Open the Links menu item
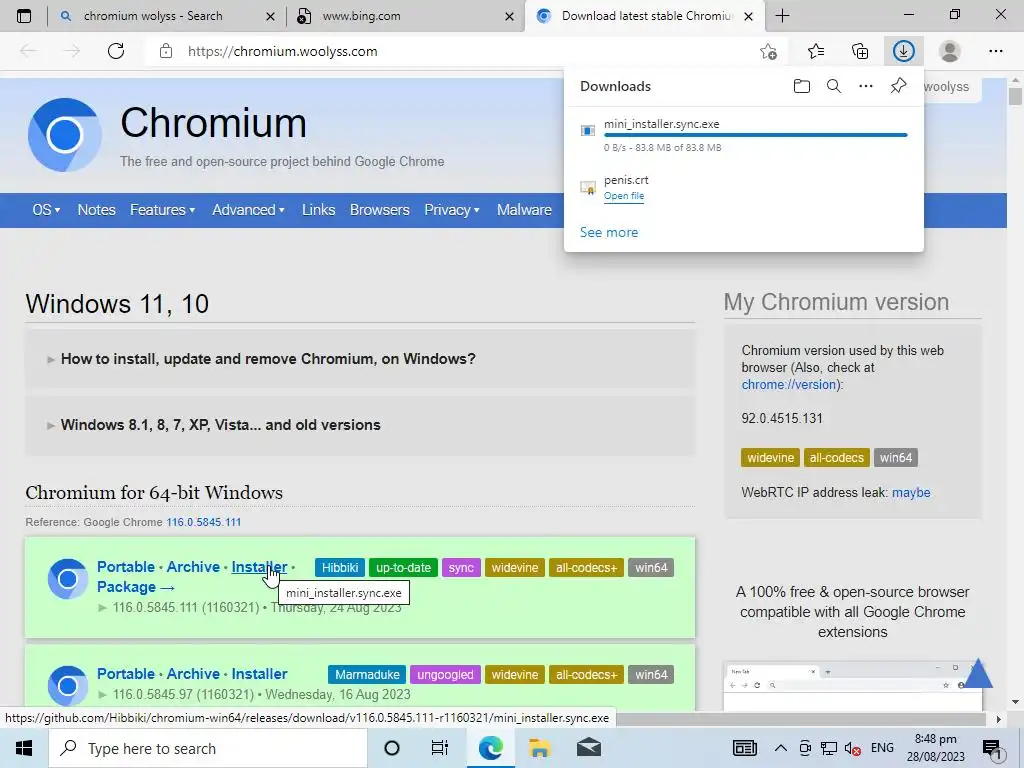1024x768 pixels. pos(318,210)
